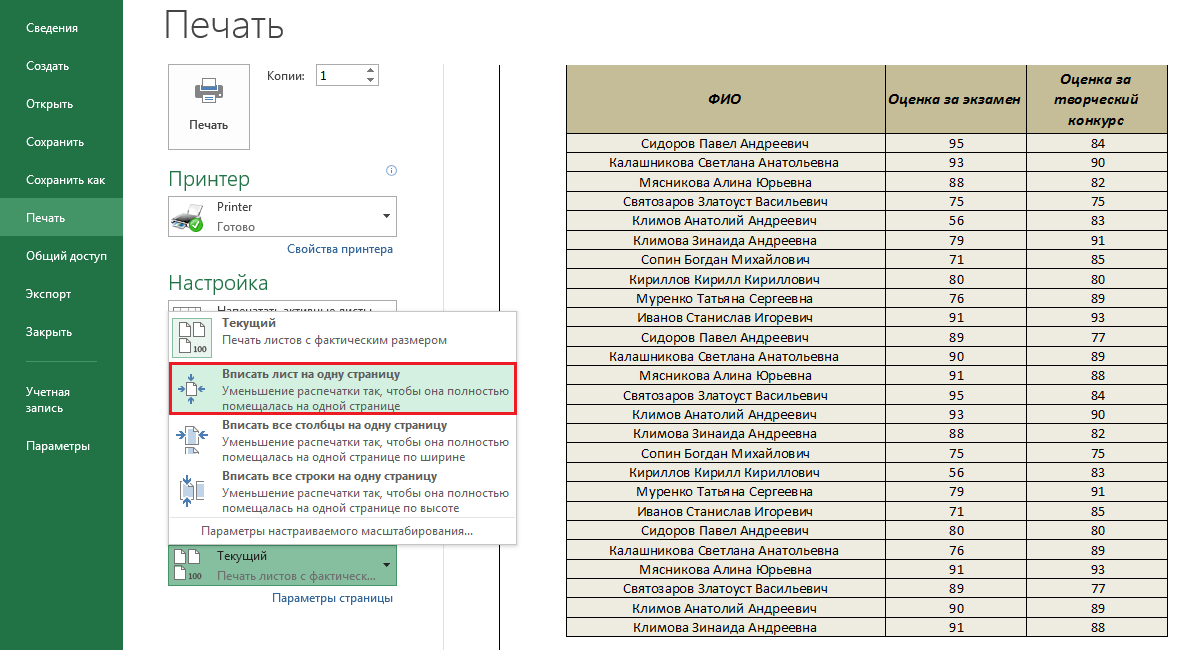Viewport: 1188px width, 650px height.
Task: Increase the number of copies with up arrow
Action: pos(371,70)
